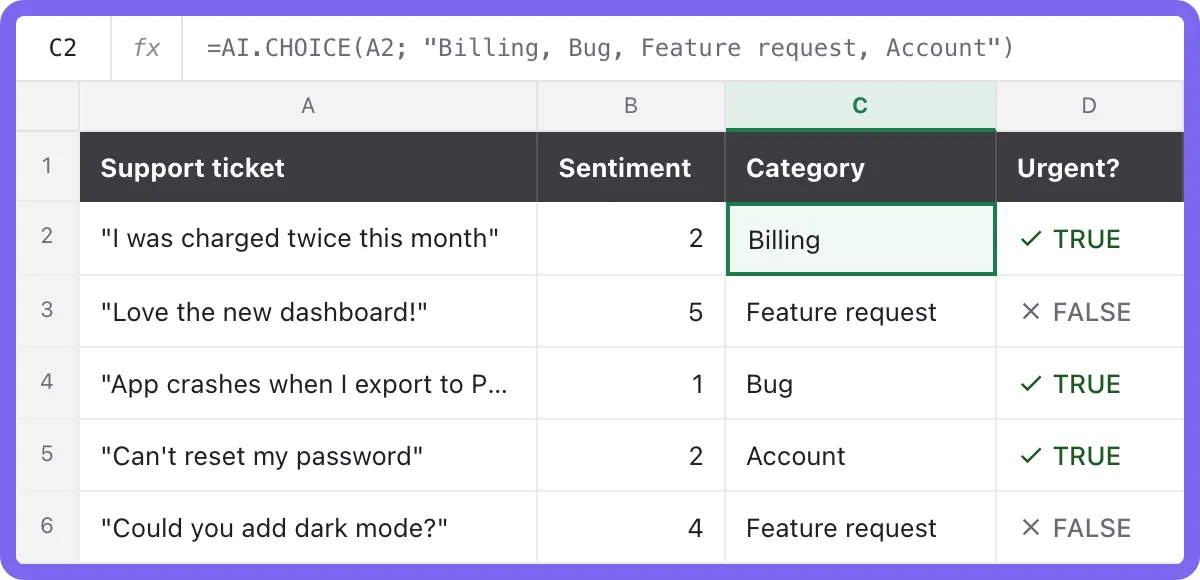Select column D header
Image resolution: width=1200 pixels, height=580 pixels.
(x=1090, y=106)
